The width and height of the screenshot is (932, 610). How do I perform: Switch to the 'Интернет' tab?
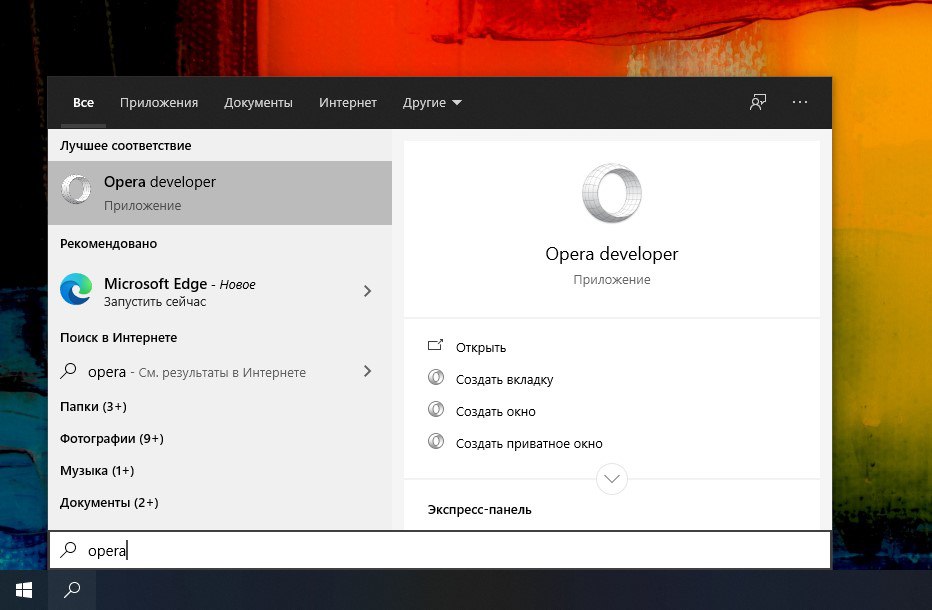[x=348, y=102]
